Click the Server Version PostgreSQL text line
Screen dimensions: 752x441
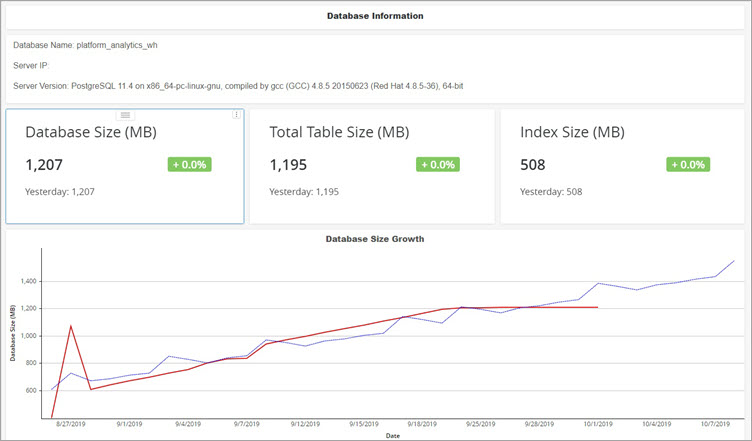point(238,86)
